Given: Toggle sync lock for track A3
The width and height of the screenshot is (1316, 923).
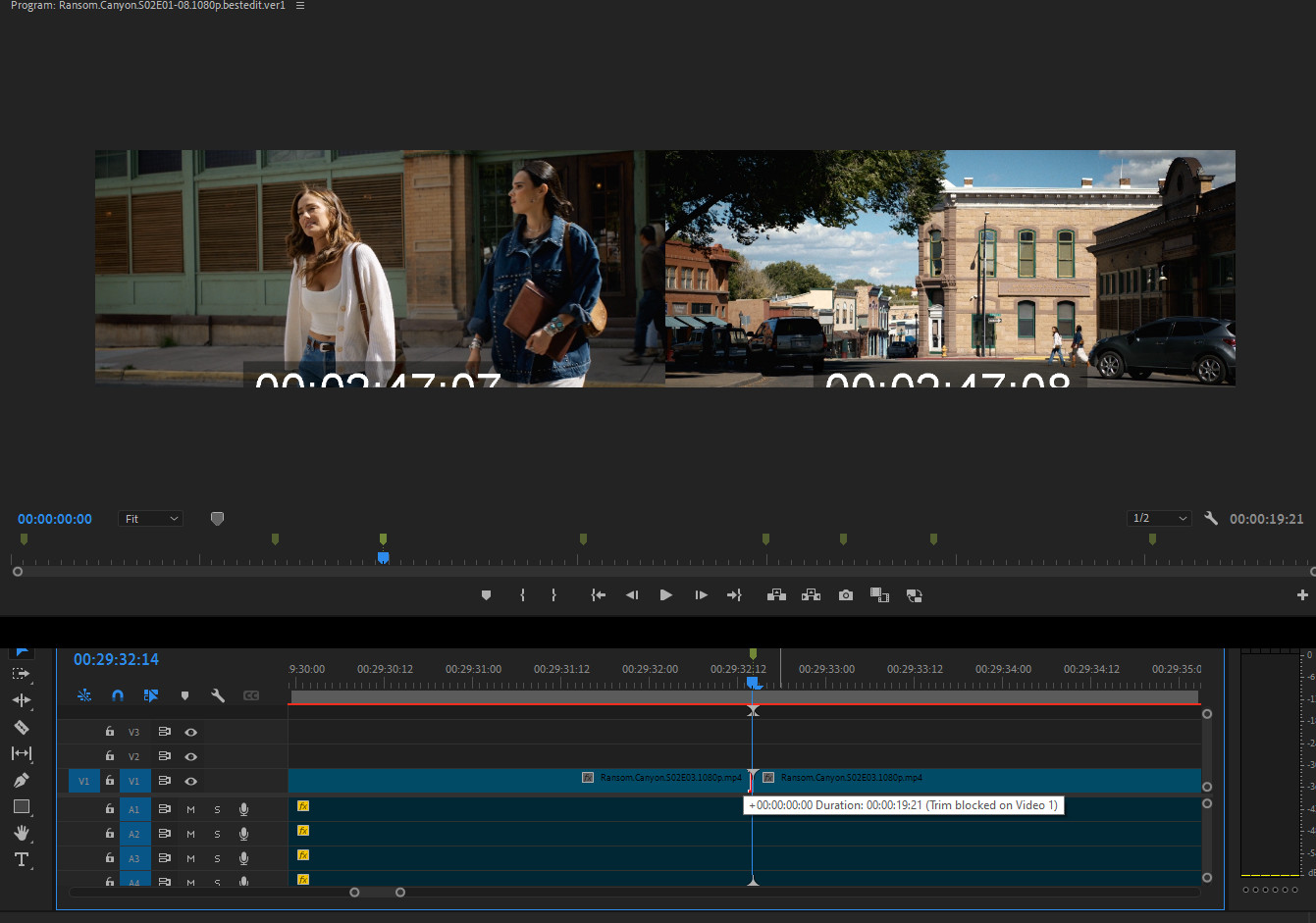Looking at the screenshot, I should [x=164, y=858].
